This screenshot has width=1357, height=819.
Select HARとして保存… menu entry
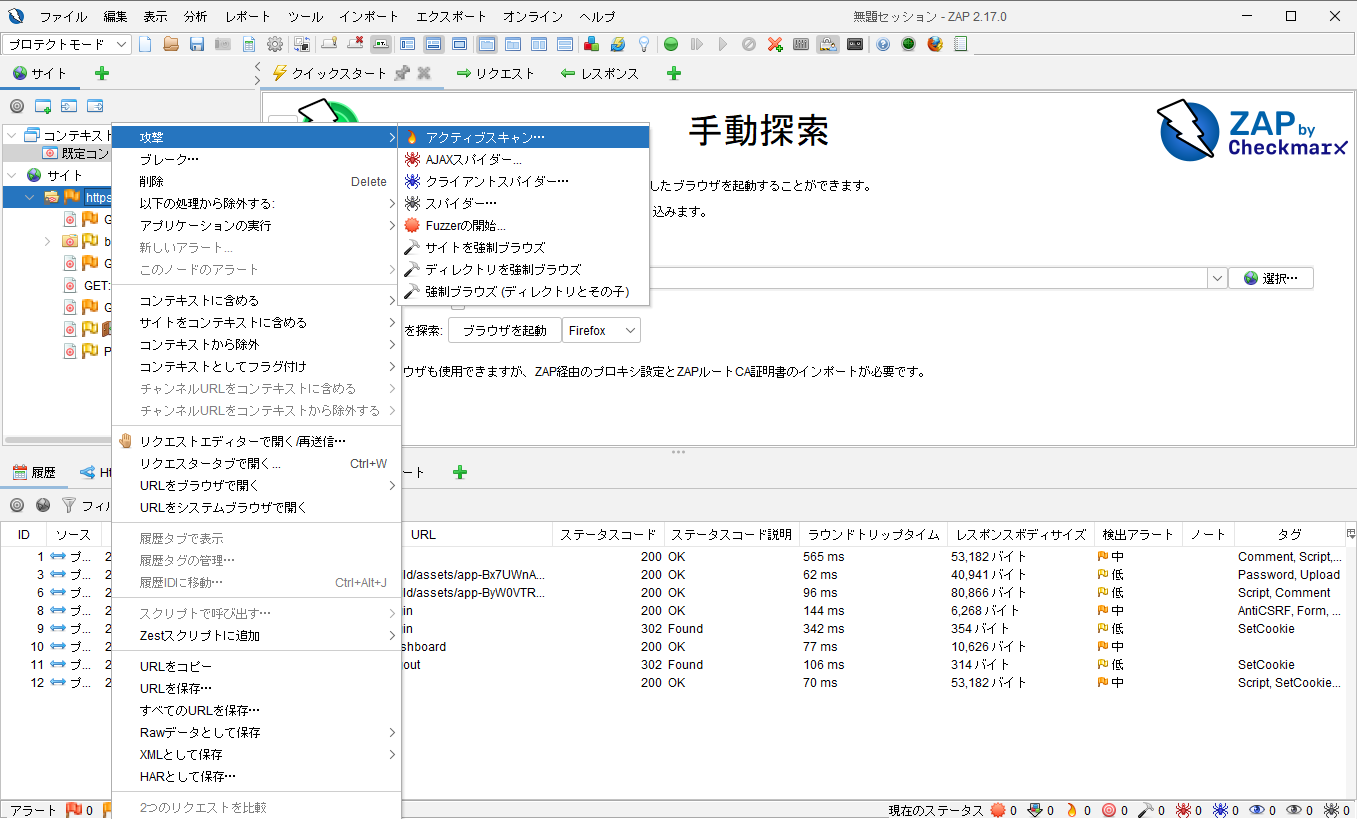pyautogui.click(x=256, y=776)
